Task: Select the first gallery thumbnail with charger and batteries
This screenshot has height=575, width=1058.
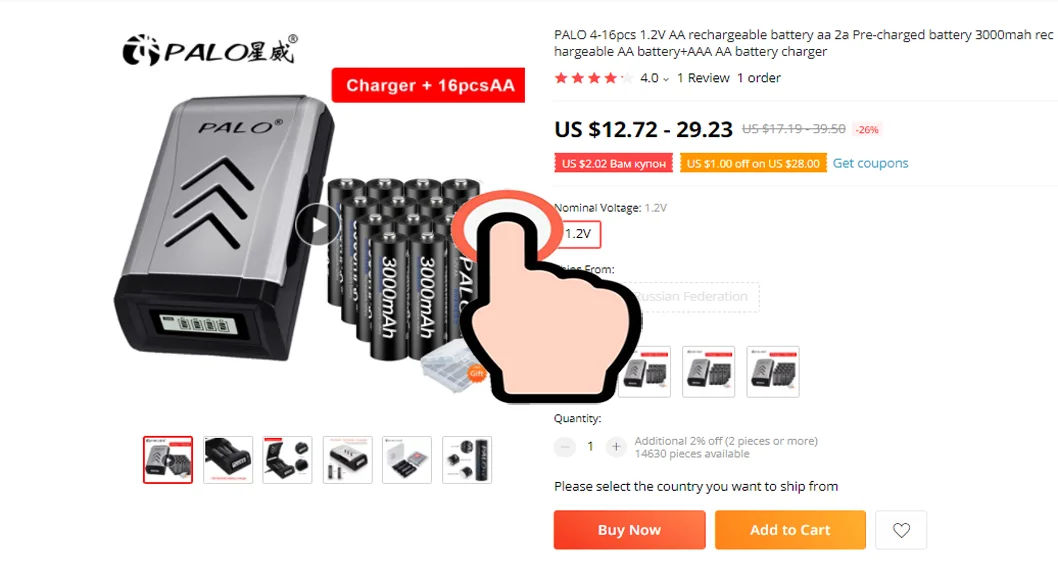Action: (168, 460)
